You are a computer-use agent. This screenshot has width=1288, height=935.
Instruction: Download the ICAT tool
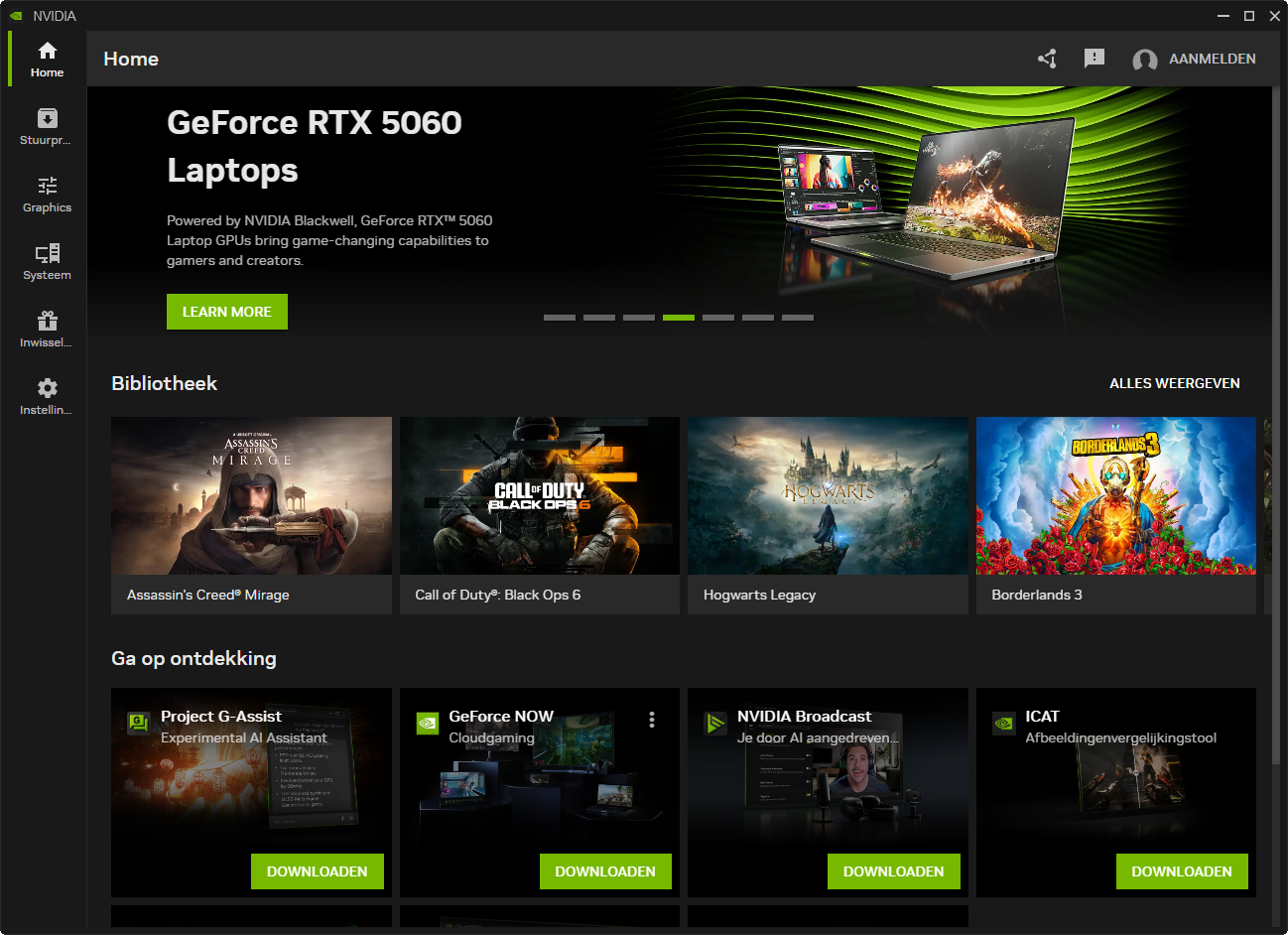(x=1181, y=871)
